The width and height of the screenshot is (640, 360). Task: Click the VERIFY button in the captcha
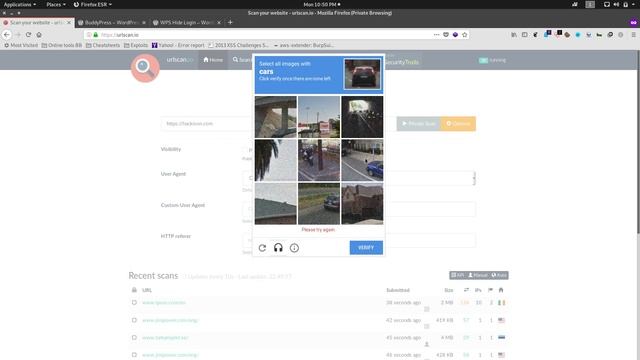coord(366,248)
